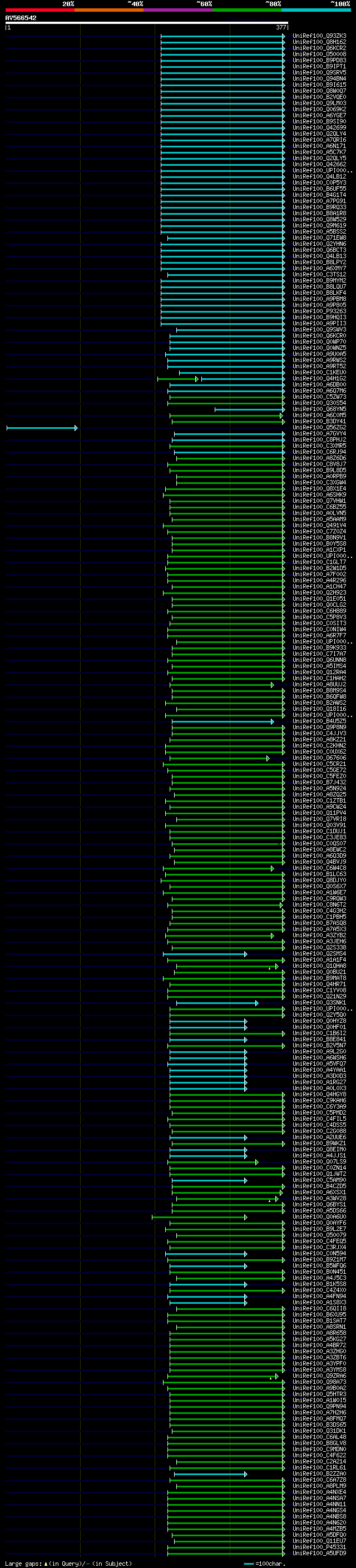Click the red 20% identity legend segment

pos(39,10)
